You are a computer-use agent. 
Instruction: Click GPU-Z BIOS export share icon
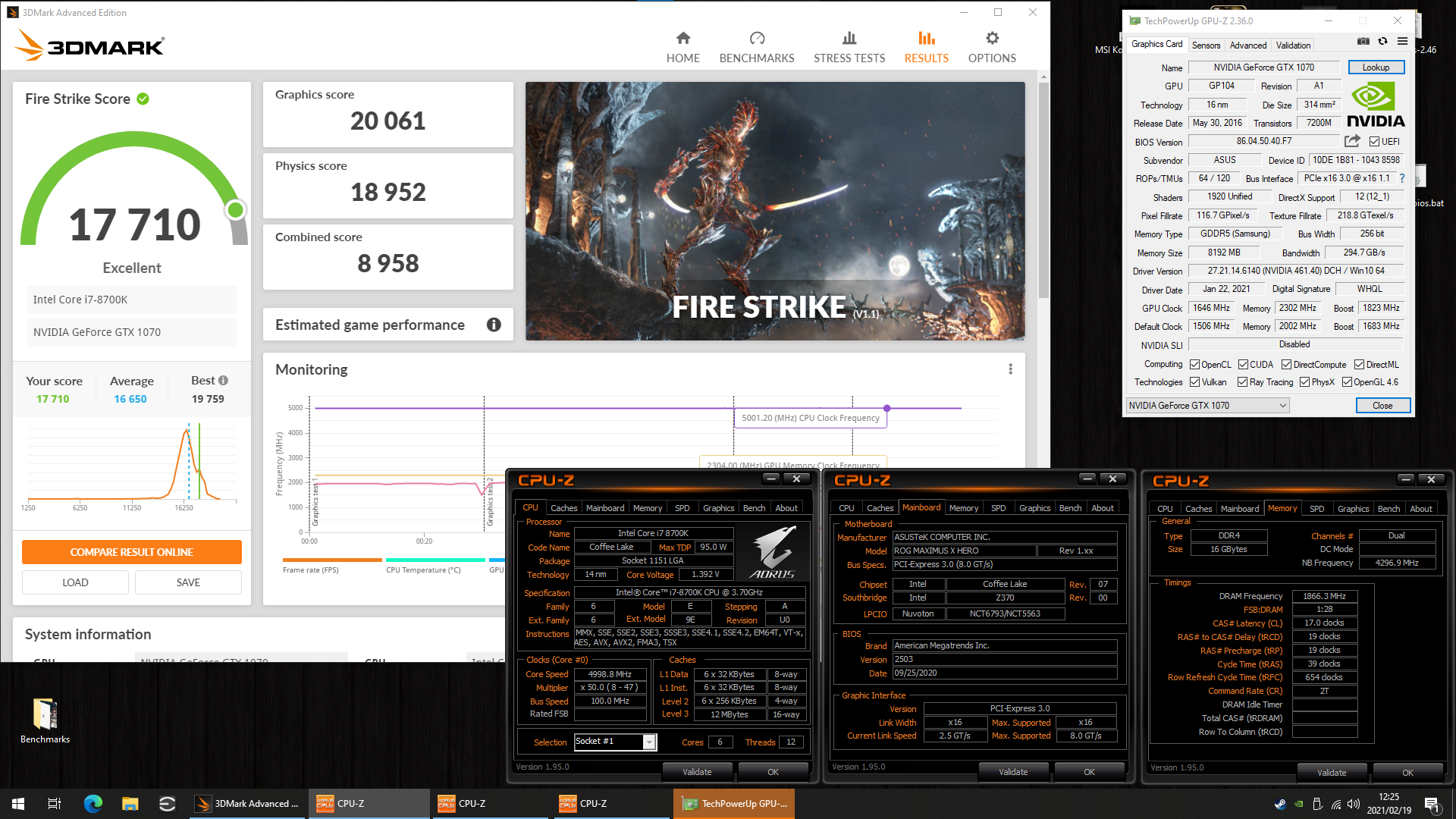coord(1352,141)
